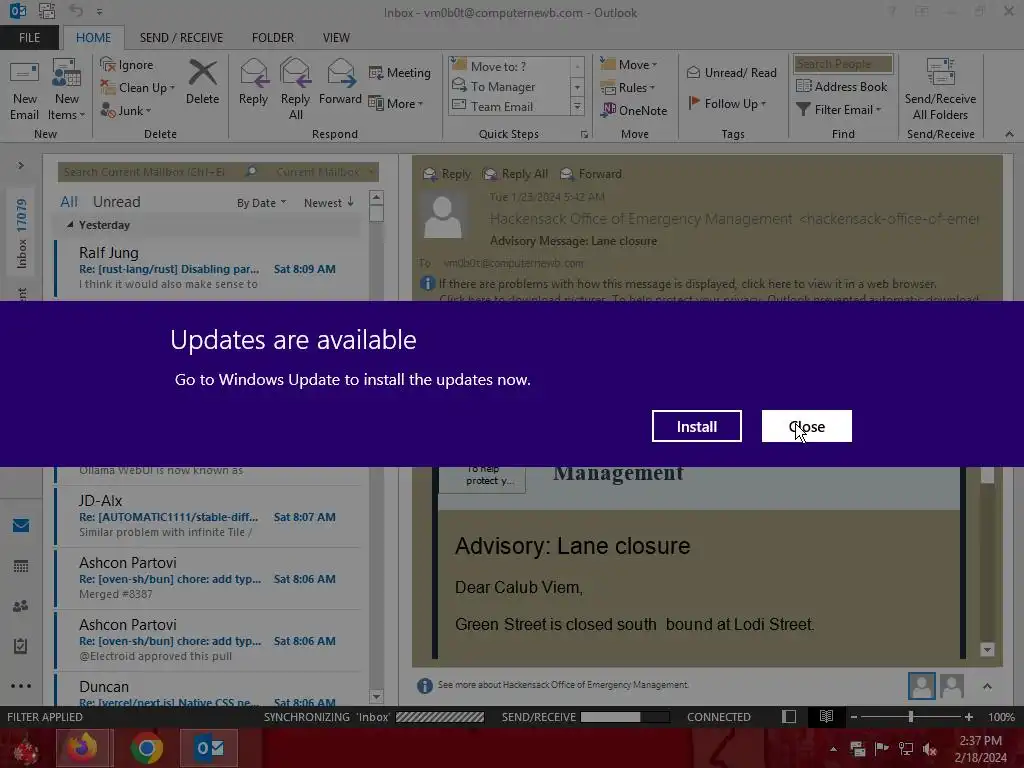Adjust the zoom slider handle

point(910,716)
